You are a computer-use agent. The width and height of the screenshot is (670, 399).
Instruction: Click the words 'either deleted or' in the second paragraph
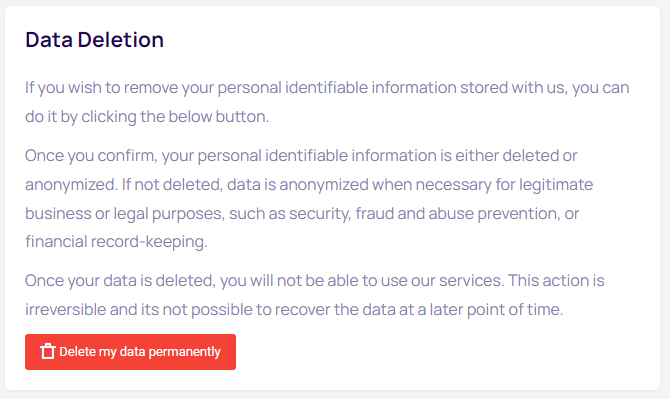click(x=516, y=156)
